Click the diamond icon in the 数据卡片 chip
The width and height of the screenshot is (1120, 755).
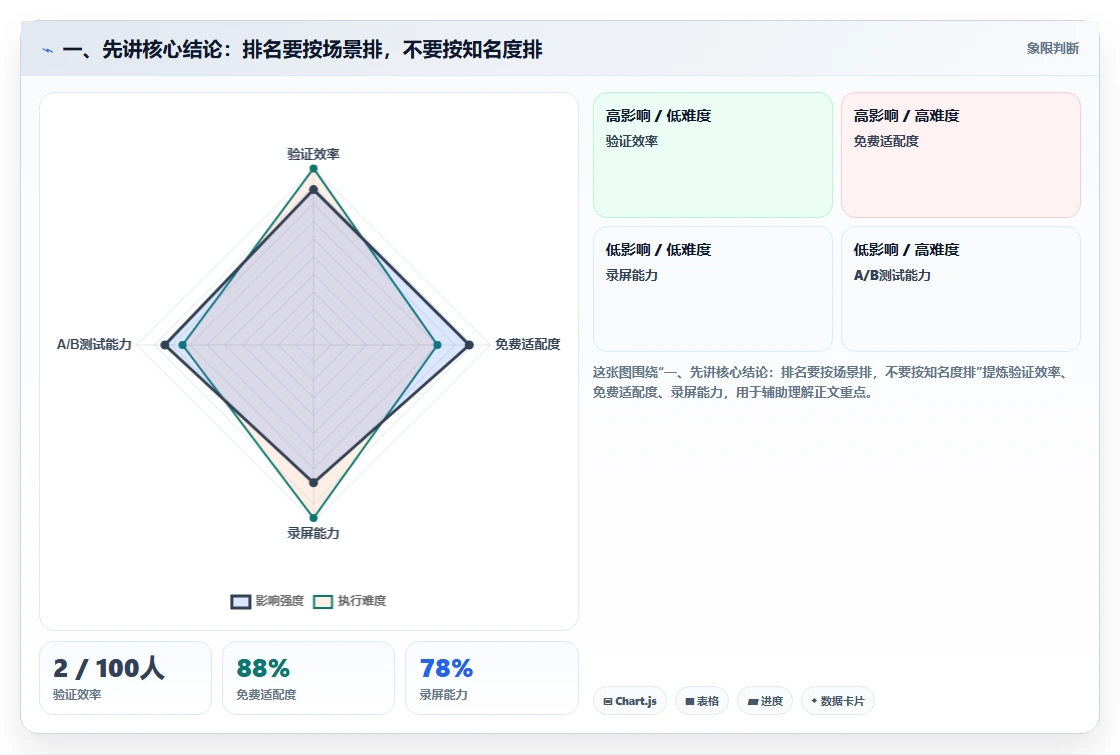click(x=814, y=701)
